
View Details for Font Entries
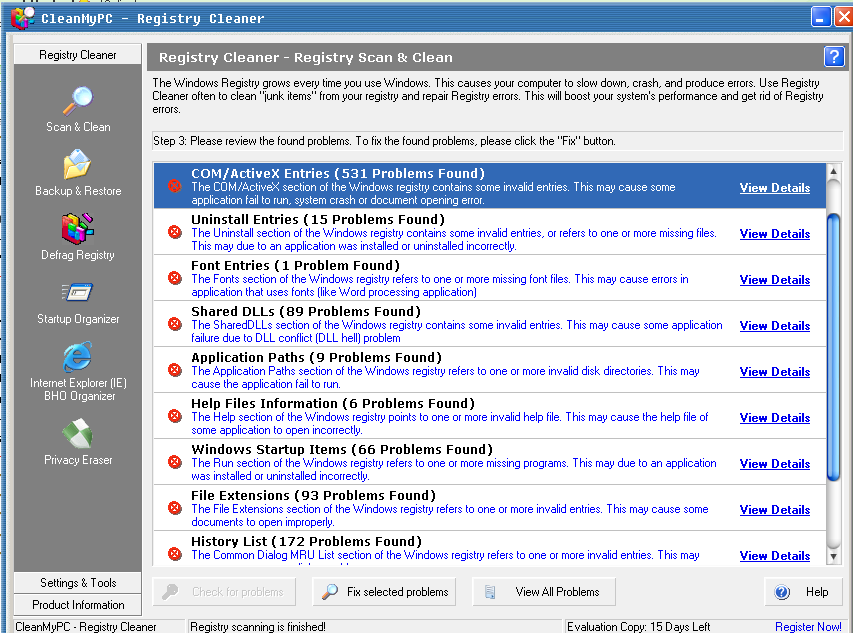tap(775, 280)
